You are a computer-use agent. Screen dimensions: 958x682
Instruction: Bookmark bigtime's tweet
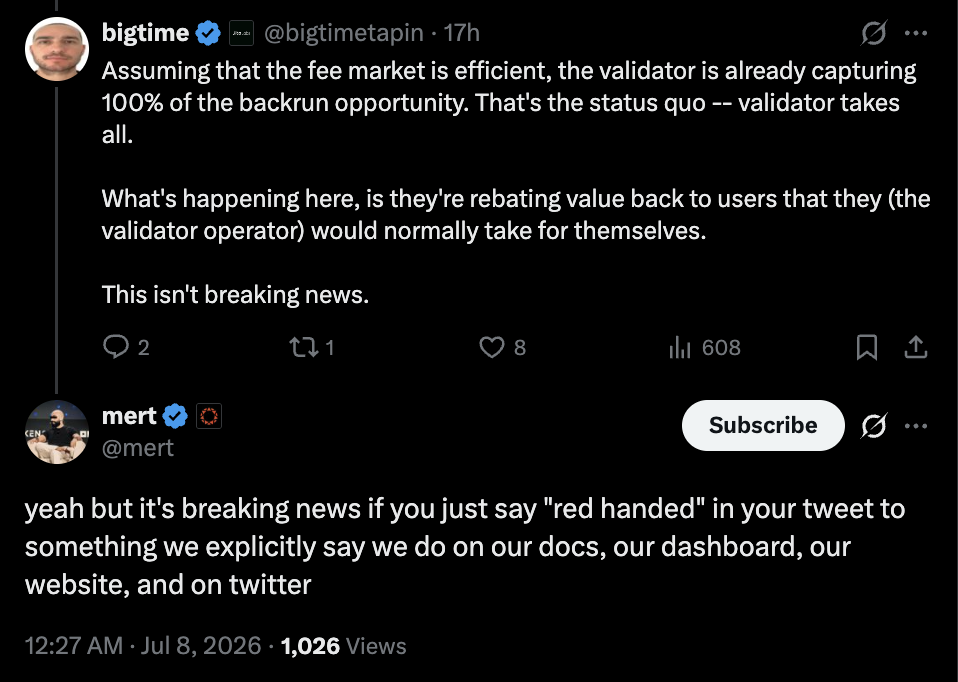pos(867,347)
